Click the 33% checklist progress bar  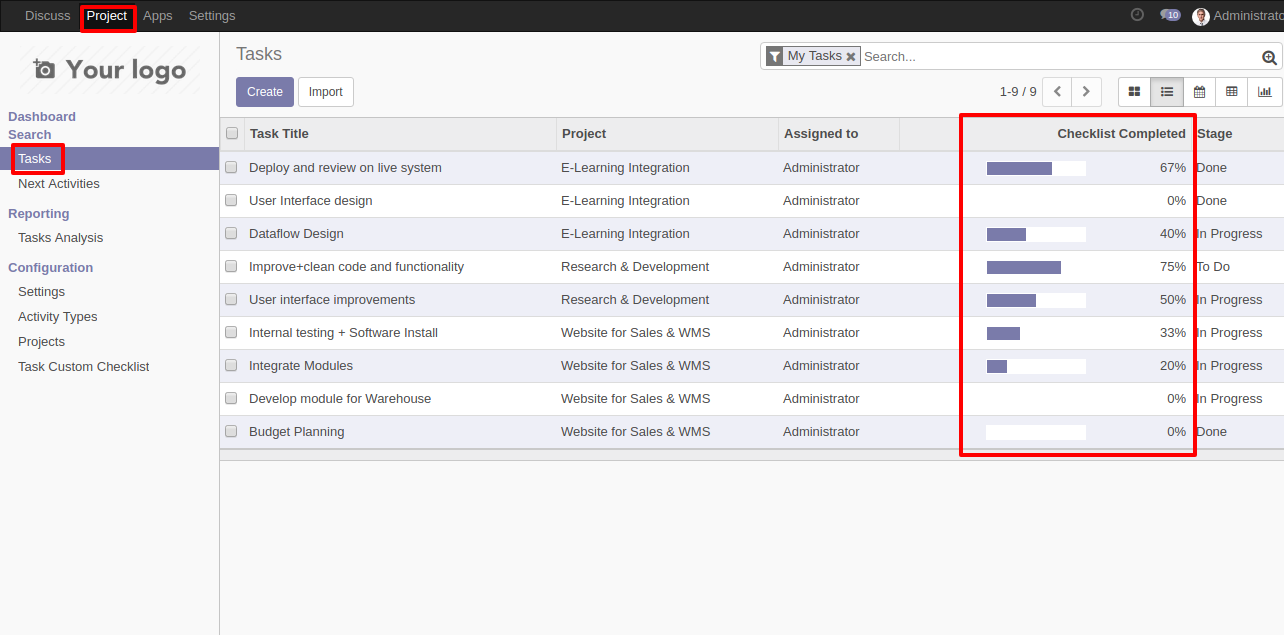tap(1036, 333)
